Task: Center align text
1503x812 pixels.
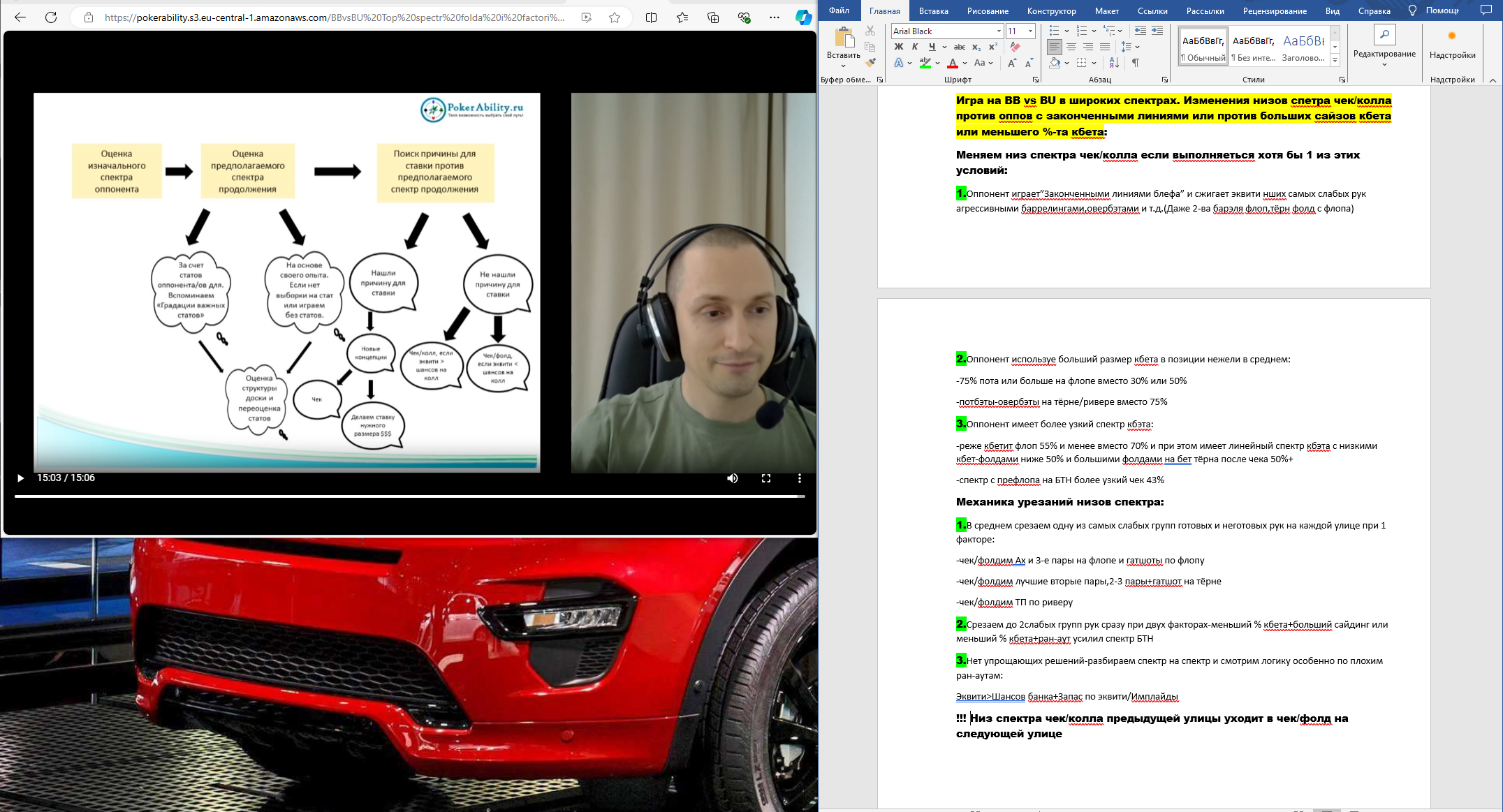Action: tap(1071, 47)
